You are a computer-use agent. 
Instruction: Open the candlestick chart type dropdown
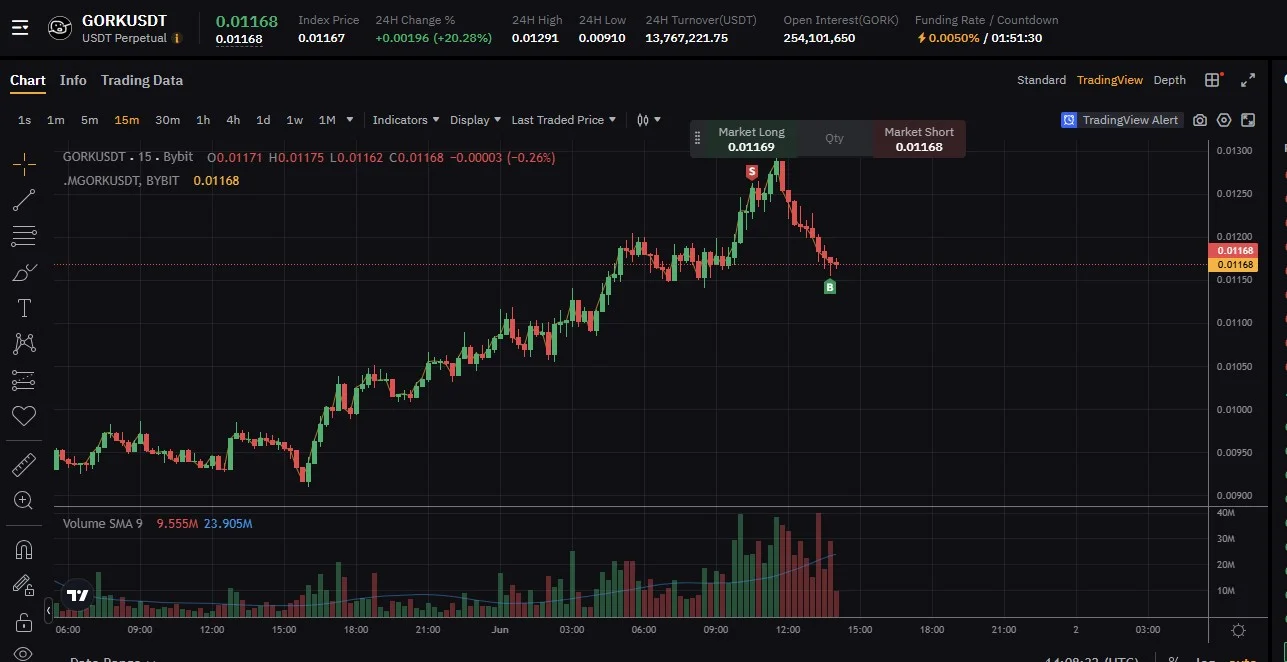[649, 120]
